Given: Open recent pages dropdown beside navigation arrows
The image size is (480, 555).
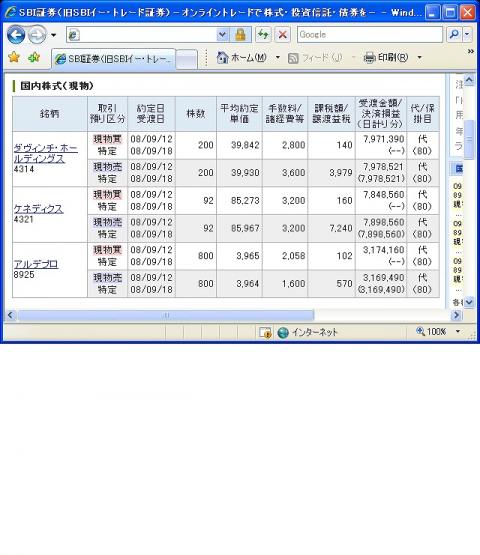Looking at the screenshot, I should point(53,35).
